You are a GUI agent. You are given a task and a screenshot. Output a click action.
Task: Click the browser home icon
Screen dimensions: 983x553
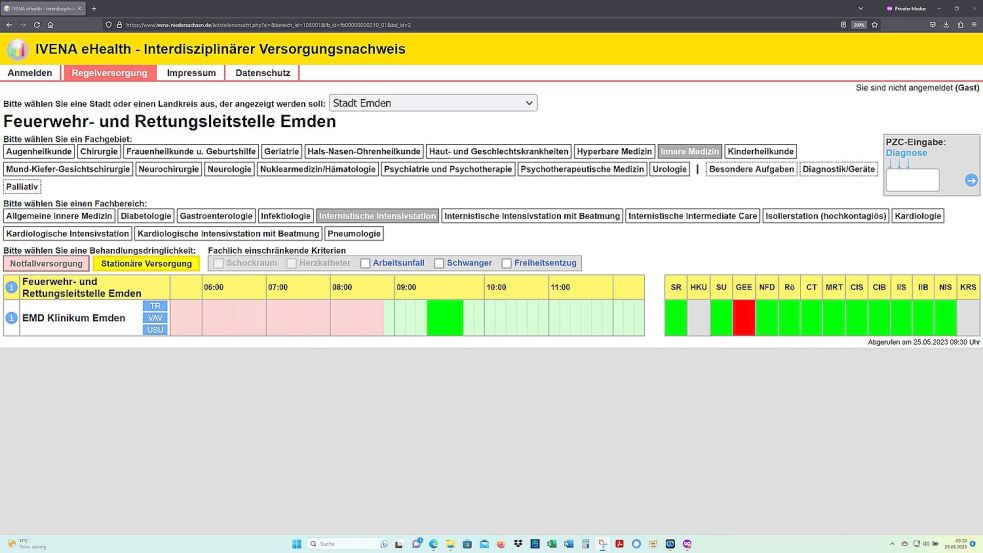(50, 25)
